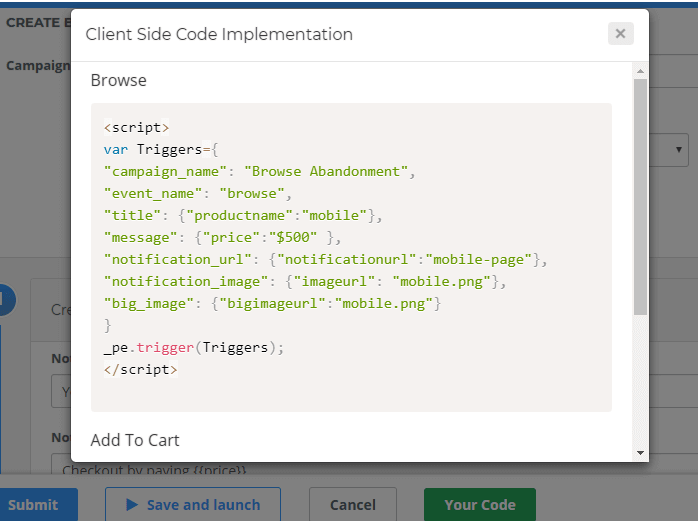The width and height of the screenshot is (698, 522).
Task: Close the Client Side Code Implementation dialog
Action: coord(621,34)
